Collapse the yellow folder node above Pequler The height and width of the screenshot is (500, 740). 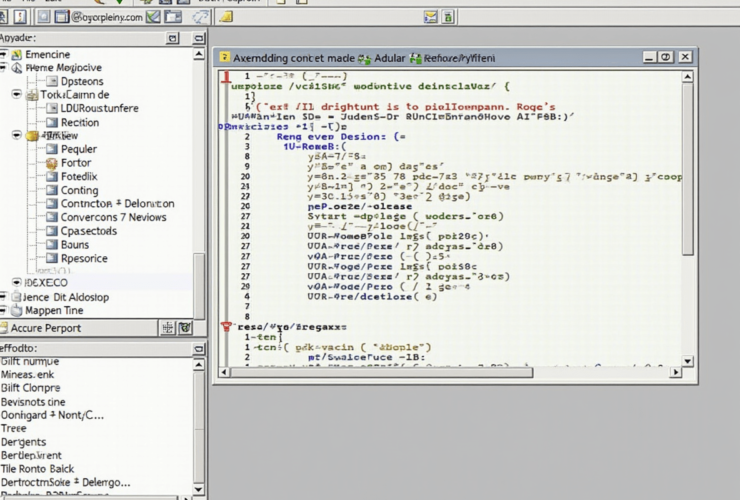(x=17, y=136)
